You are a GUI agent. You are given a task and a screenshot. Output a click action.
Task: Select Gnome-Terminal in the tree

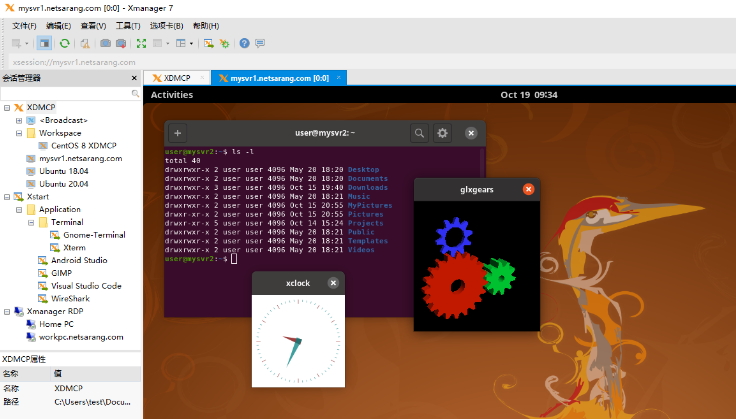tap(94, 235)
